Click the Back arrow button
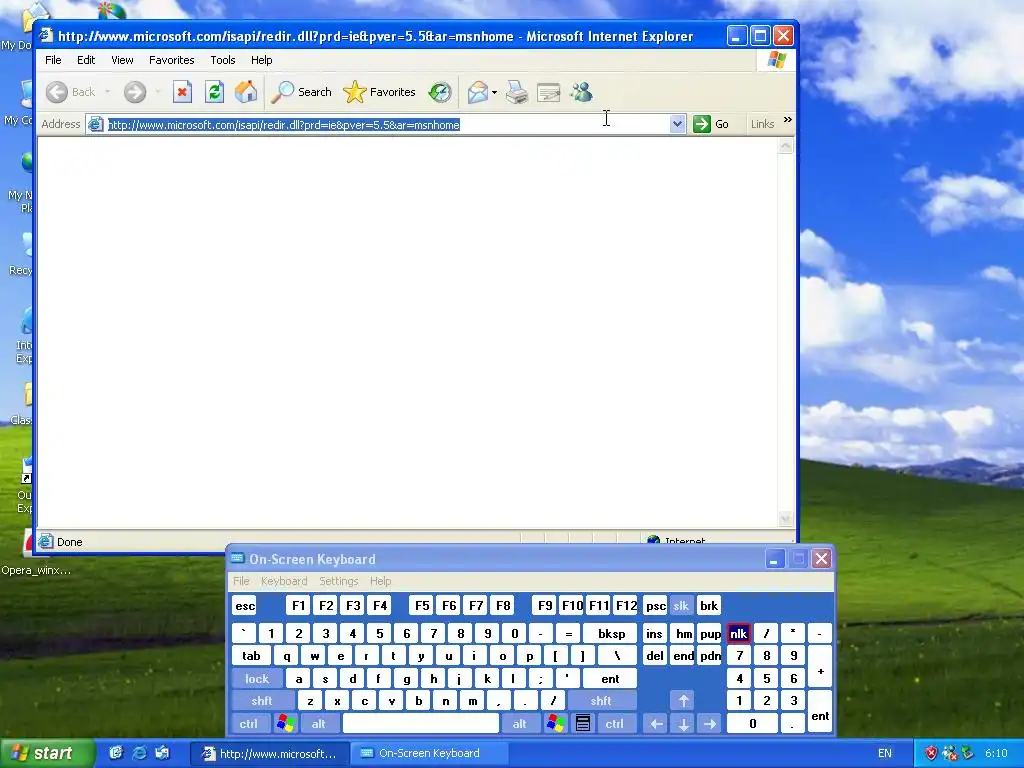Viewport: 1024px width, 768px height. click(x=71, y=92)
